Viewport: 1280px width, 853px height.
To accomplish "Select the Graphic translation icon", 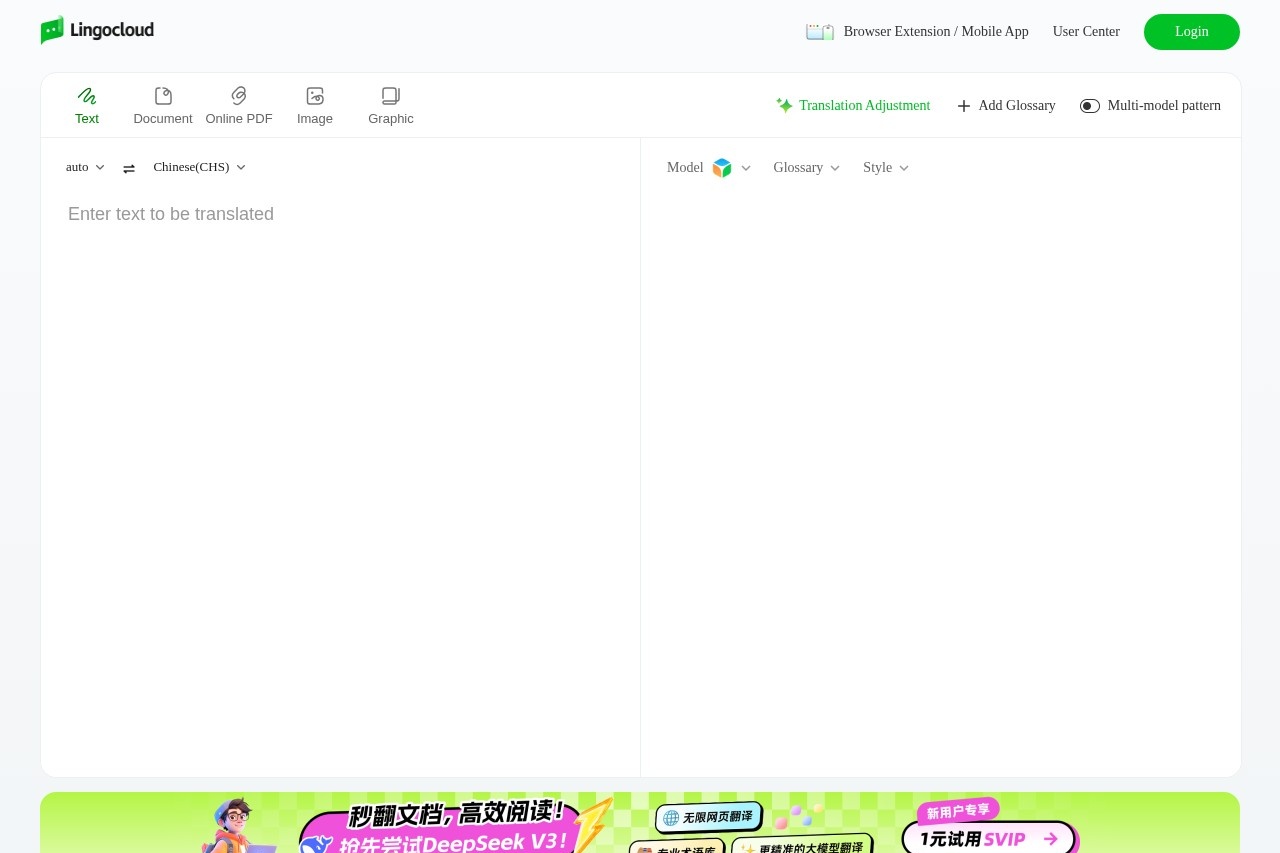I will [390, 96].
